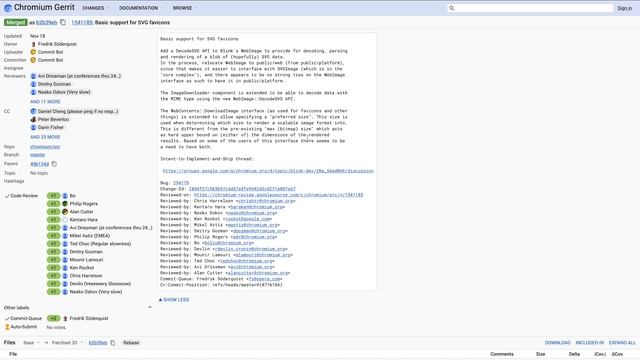Expand reviewers with And 11 More
The height and width of the screenshot is (360, 640).
point(45,102)
